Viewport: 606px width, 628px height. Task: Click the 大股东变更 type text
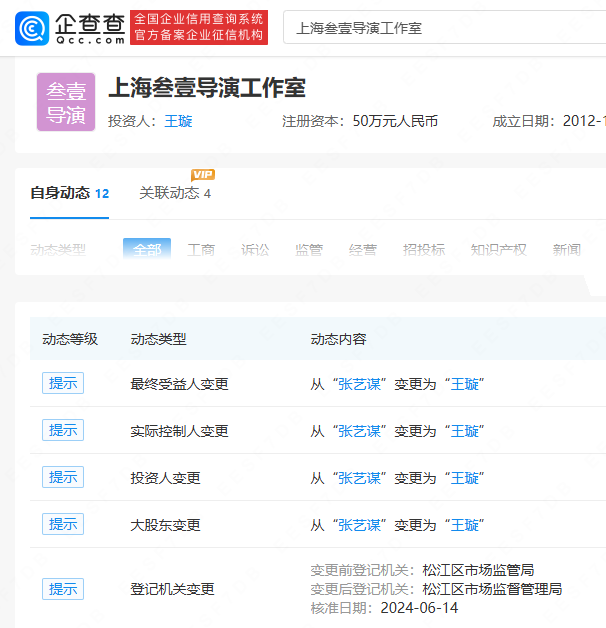[165, 525]
